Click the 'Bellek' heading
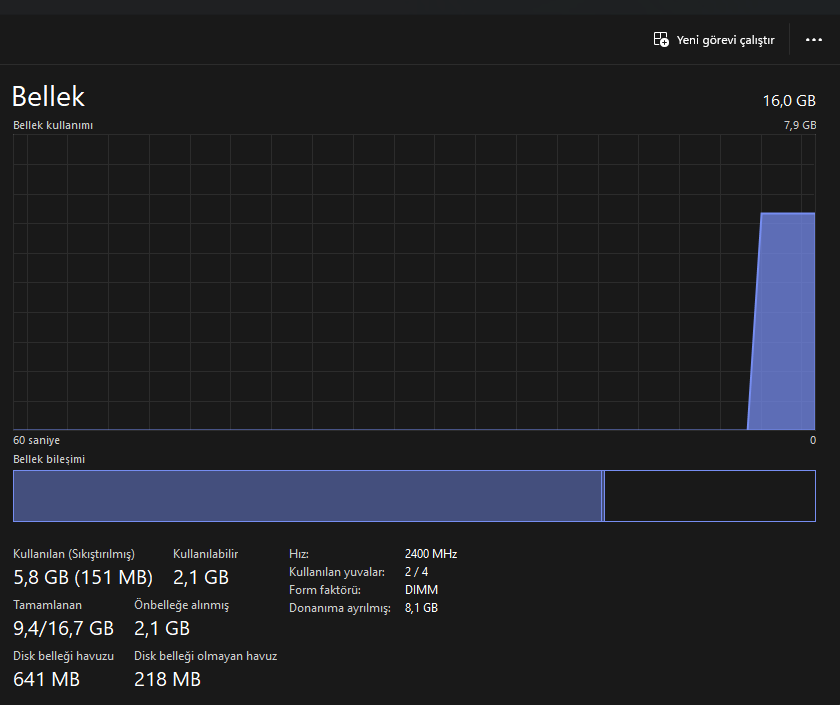 [x=48, y=97]
